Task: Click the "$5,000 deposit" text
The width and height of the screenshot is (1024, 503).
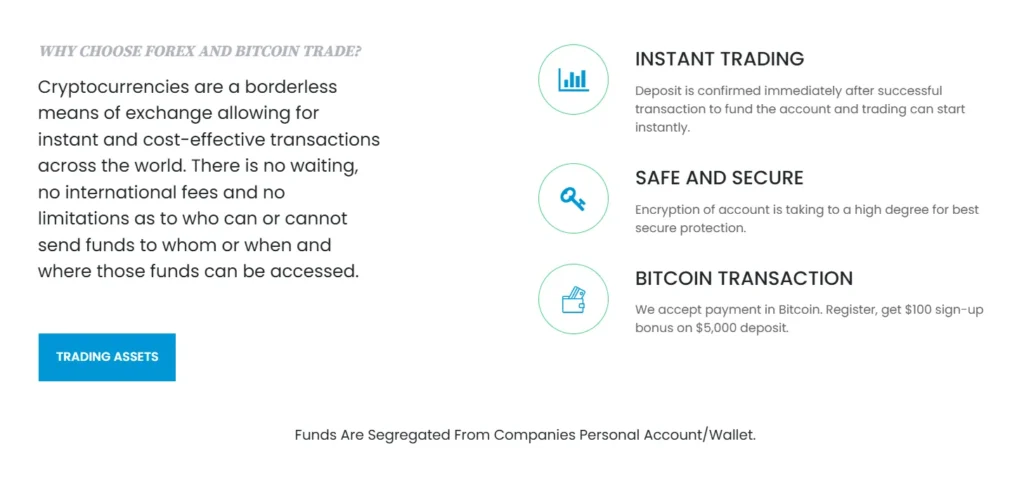Action: click(x=742, y=328)
